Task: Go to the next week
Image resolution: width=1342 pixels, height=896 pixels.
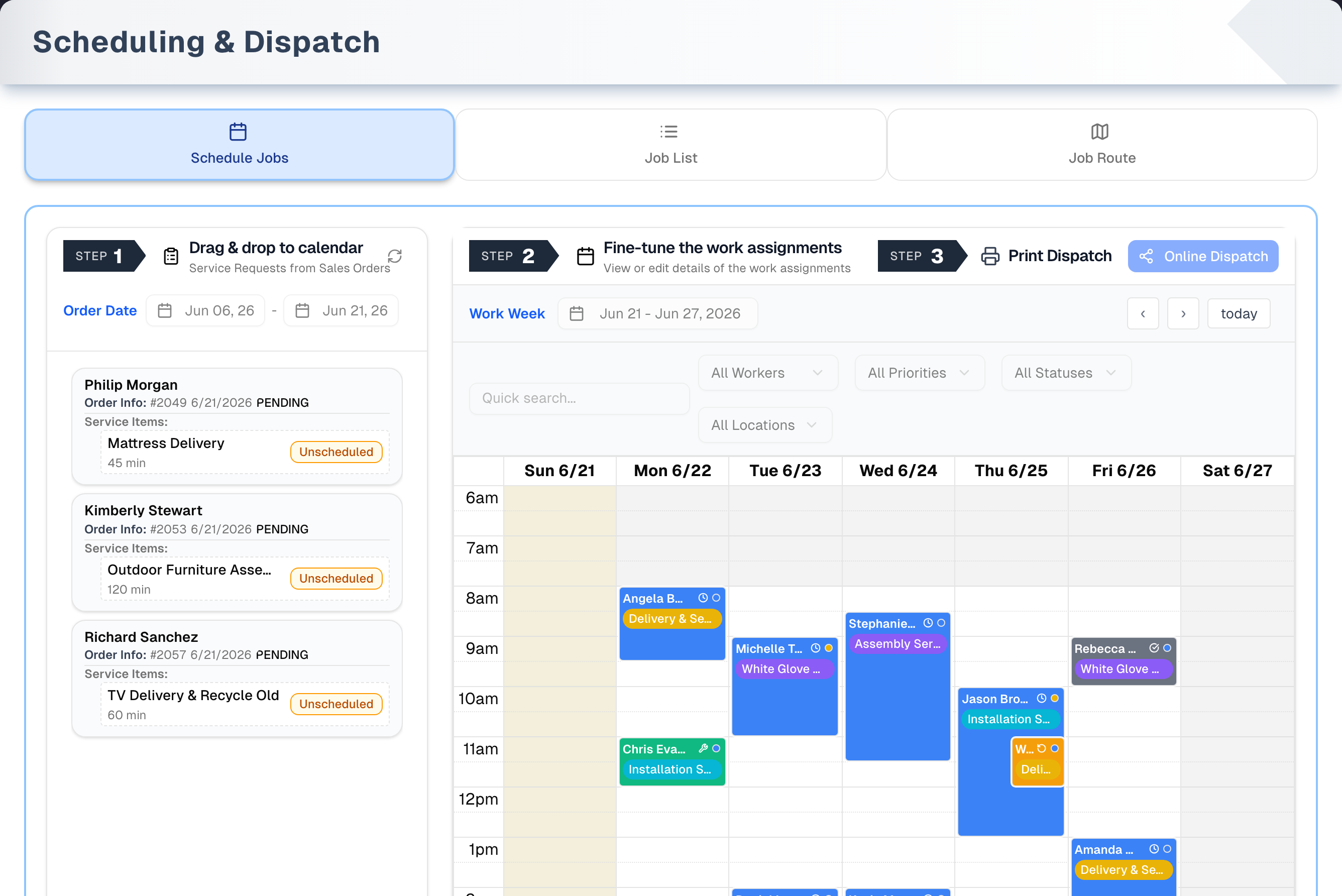Action: [1183, 313]
